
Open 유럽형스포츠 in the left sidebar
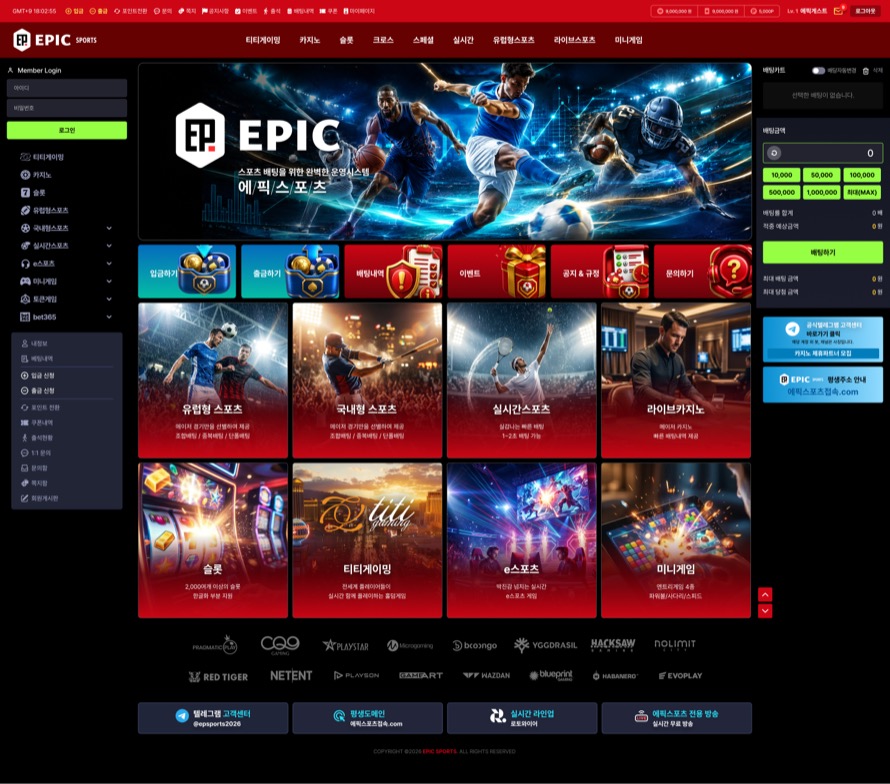(44, 211)
